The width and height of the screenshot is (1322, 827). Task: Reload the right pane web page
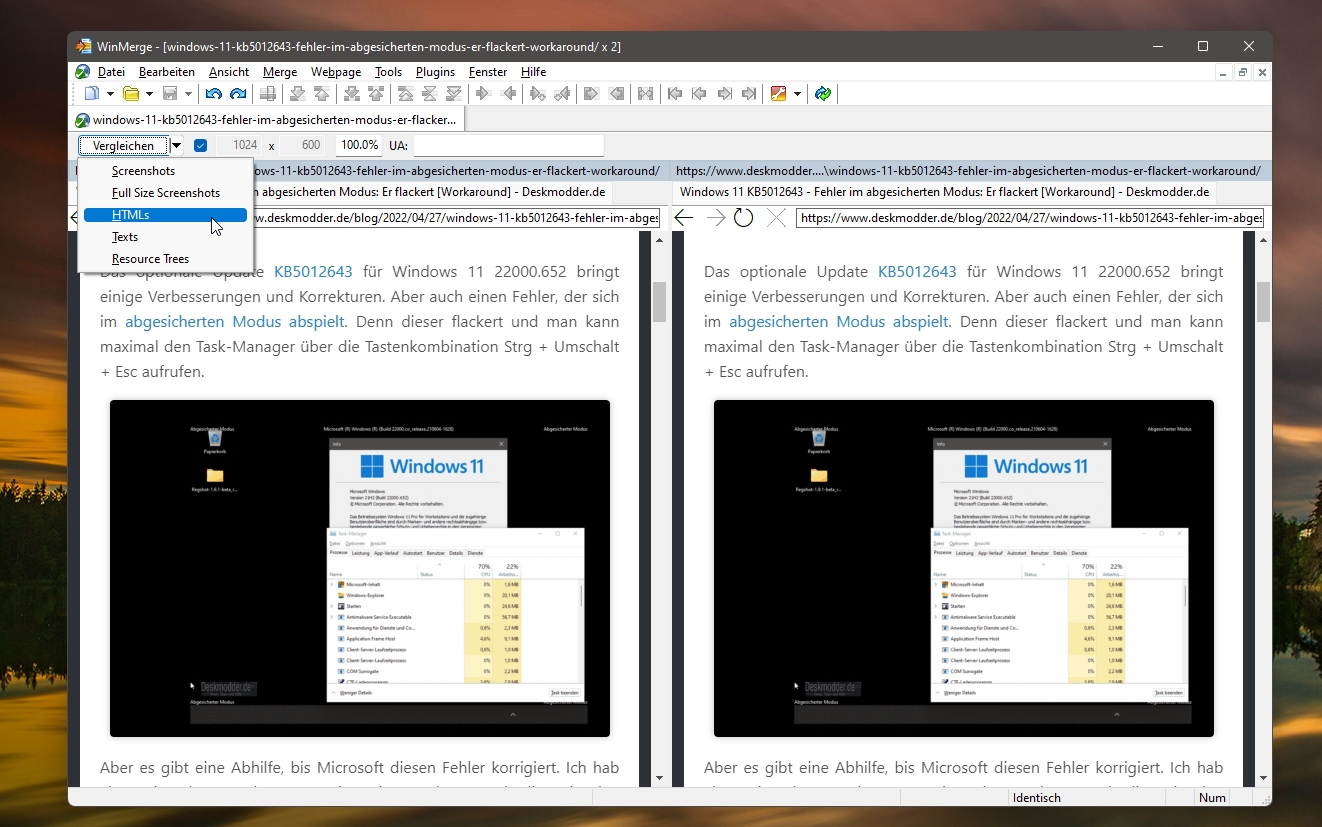[x=744, y=218]
